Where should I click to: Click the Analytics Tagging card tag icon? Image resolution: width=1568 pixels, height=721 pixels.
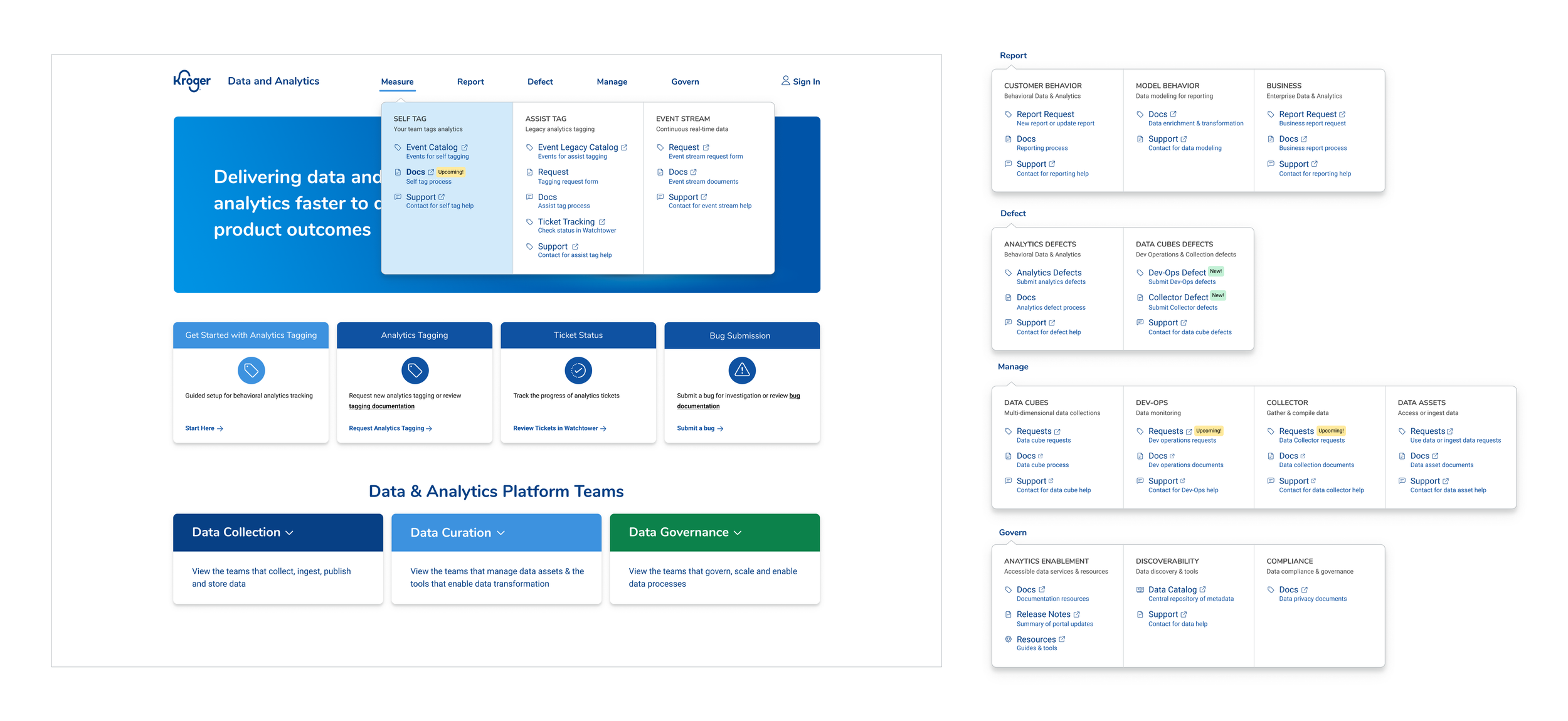click(415, 371)
